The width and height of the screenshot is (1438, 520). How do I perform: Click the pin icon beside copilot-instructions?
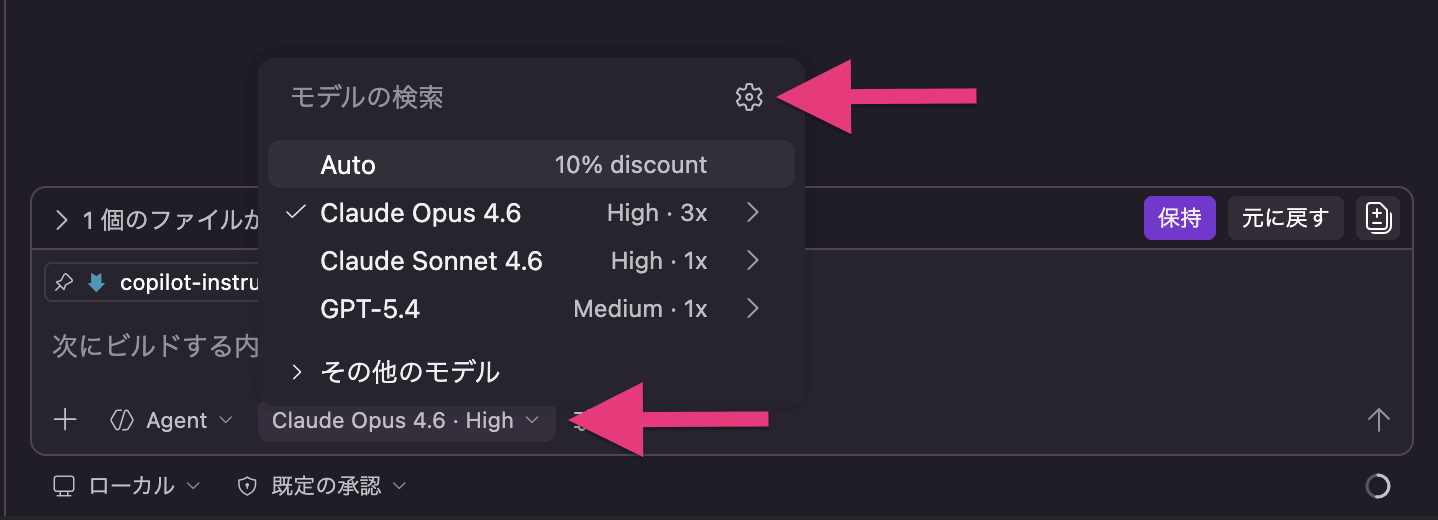point(64,283)
